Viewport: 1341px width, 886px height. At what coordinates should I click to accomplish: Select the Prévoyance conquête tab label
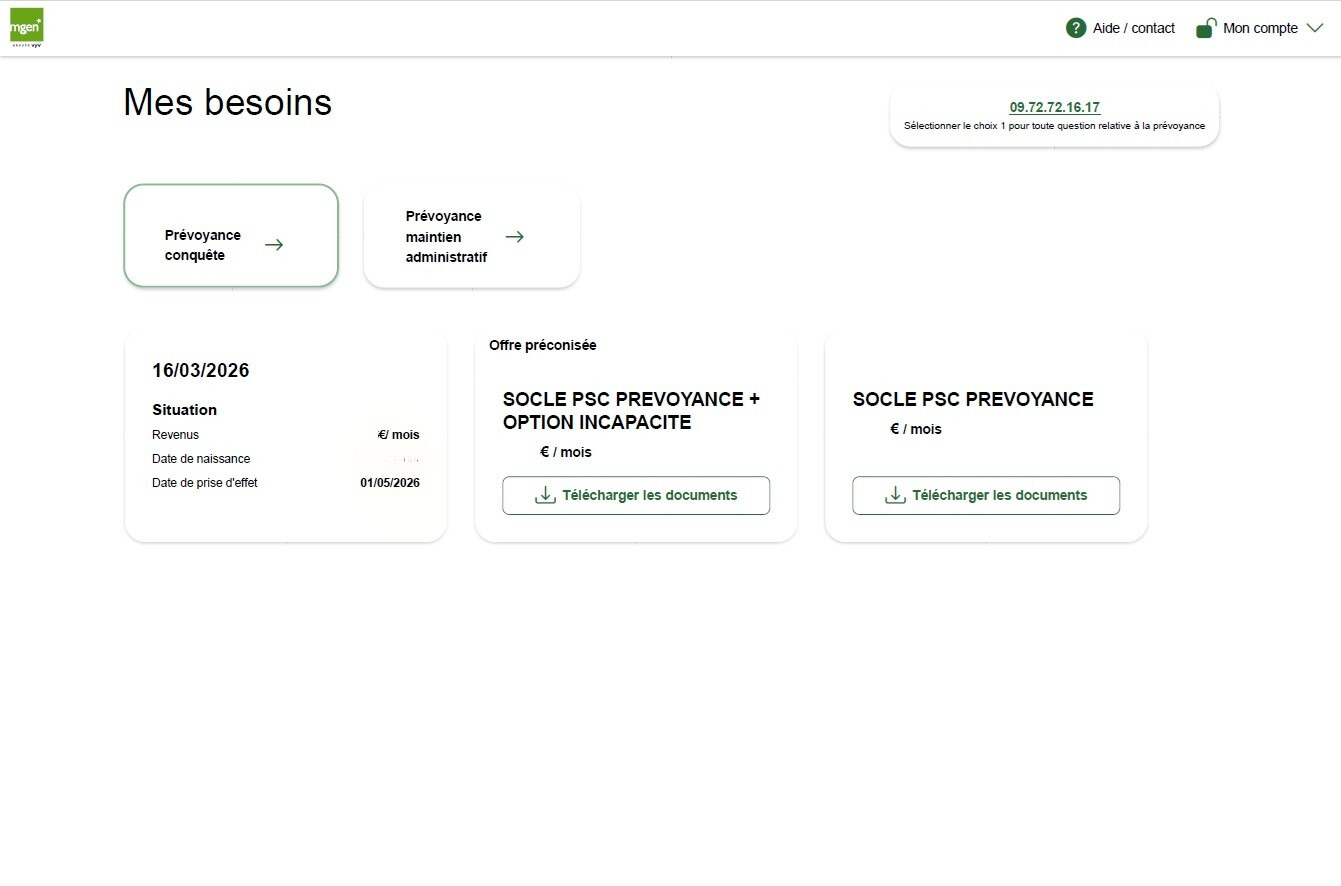point(203,245)
